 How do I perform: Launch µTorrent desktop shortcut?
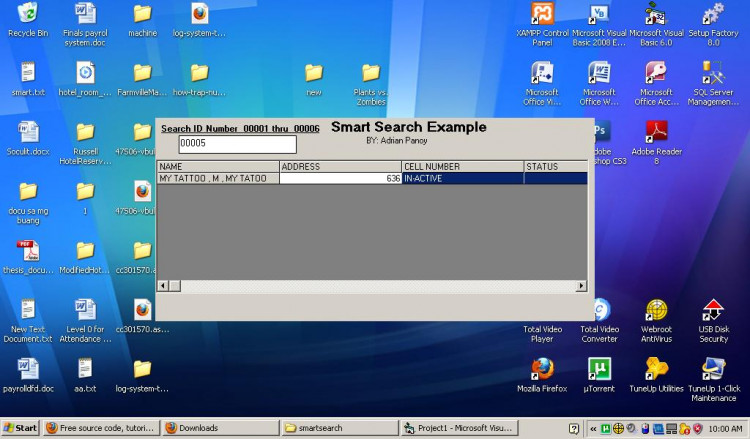click(x=599, y=369)
